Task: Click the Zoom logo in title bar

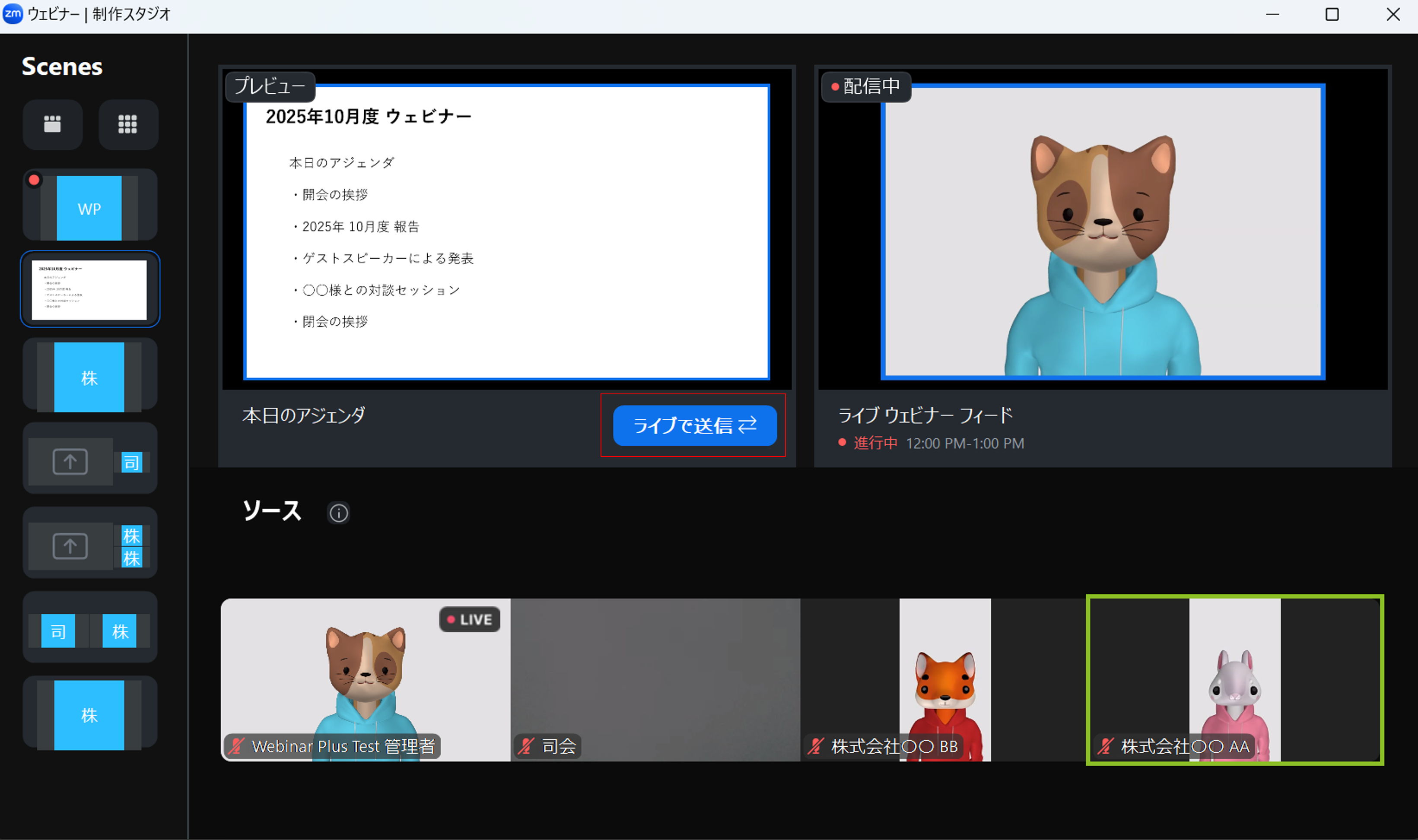Action: pyautogui.click(x=13, y=13)
